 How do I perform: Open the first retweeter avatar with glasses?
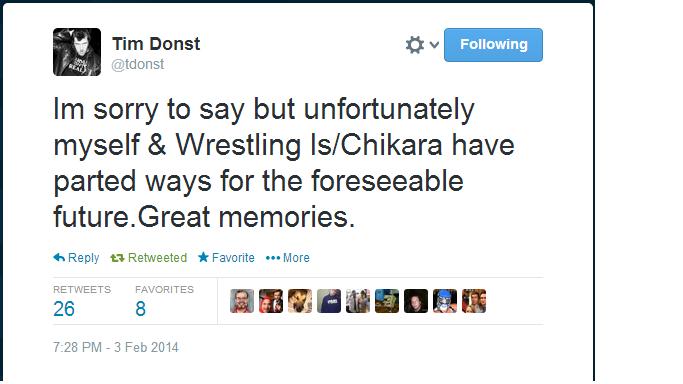242,301
